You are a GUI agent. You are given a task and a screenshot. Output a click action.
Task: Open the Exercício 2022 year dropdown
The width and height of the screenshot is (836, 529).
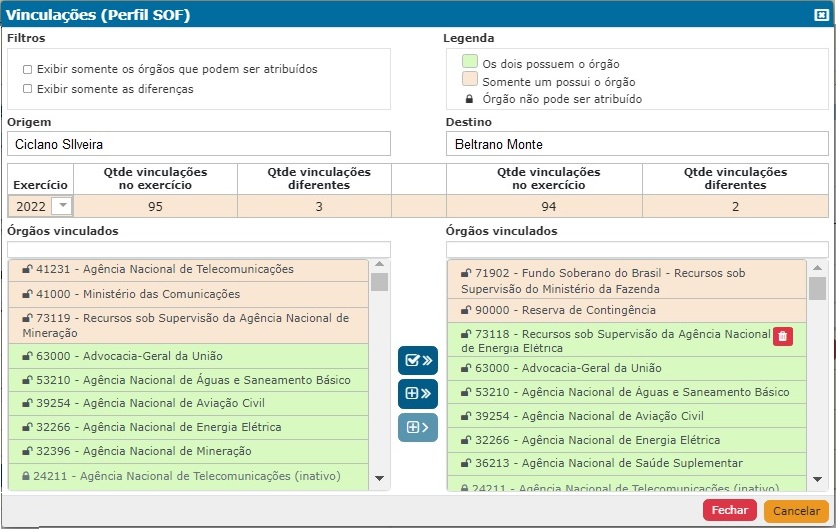click(x=62, y=206)
